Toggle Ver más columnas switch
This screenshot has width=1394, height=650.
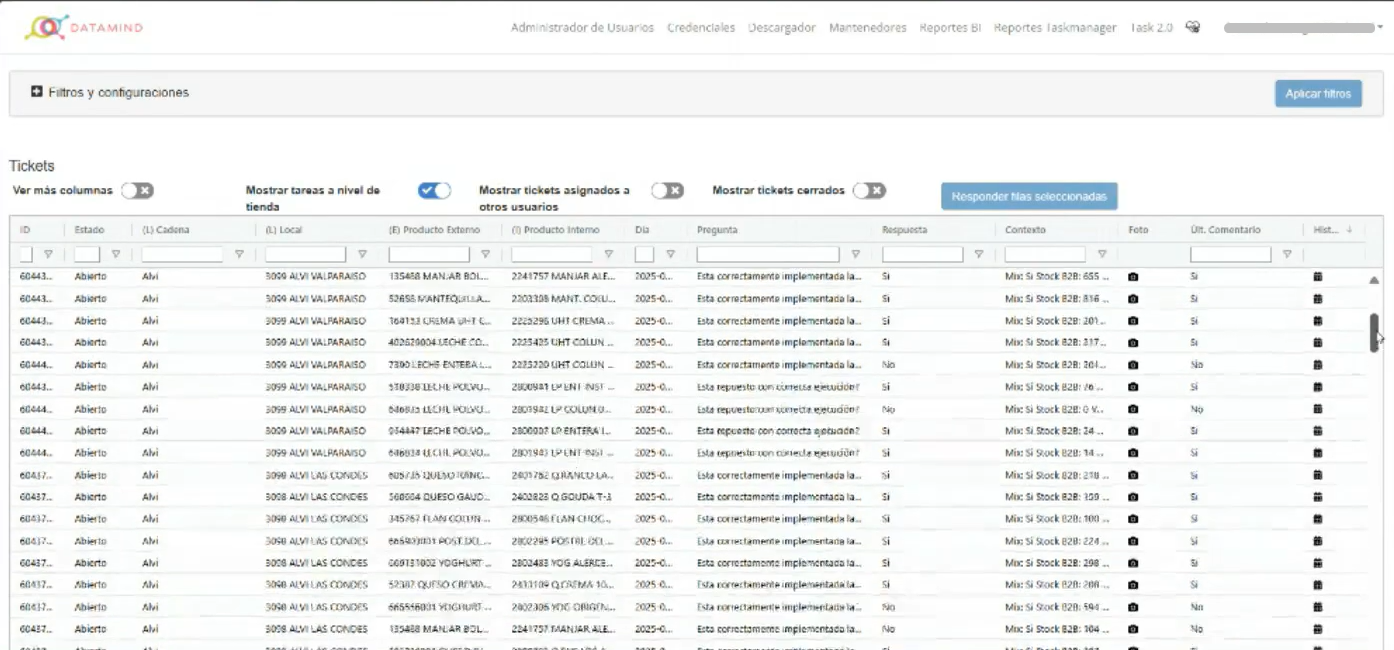(x=138, y=190)
